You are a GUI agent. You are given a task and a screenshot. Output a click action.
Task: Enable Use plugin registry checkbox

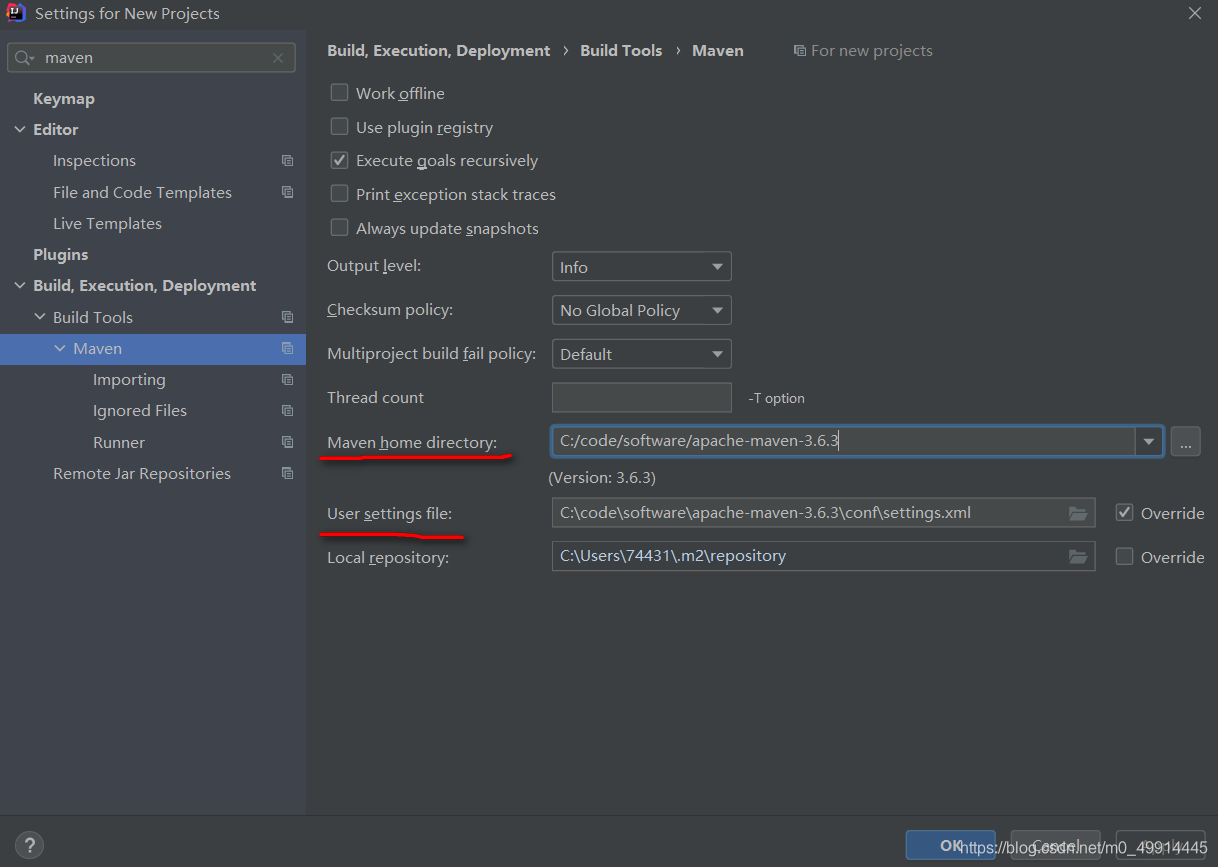[x=339, y=127]
